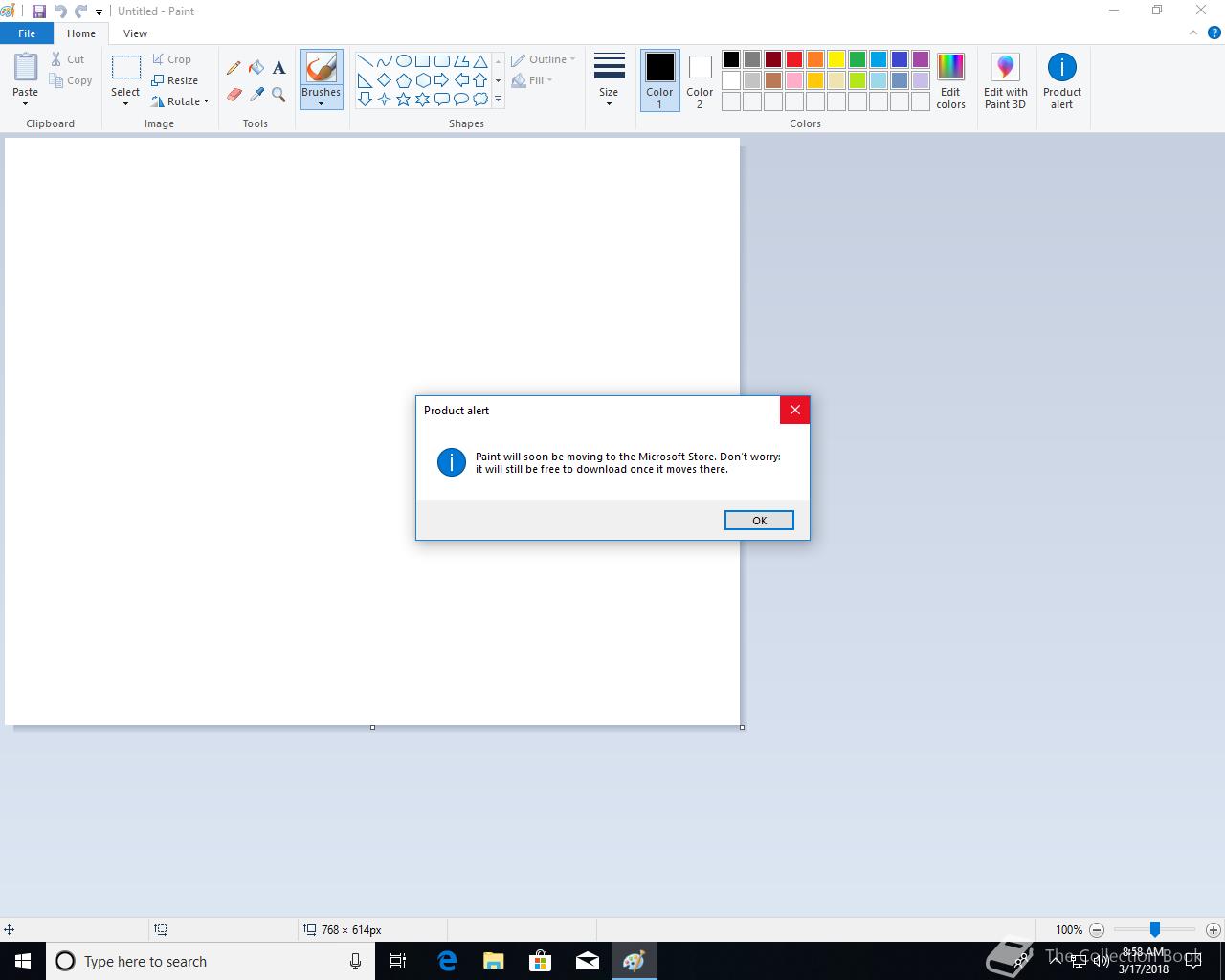Open File Explorer from taskbar

coord(494,961)
